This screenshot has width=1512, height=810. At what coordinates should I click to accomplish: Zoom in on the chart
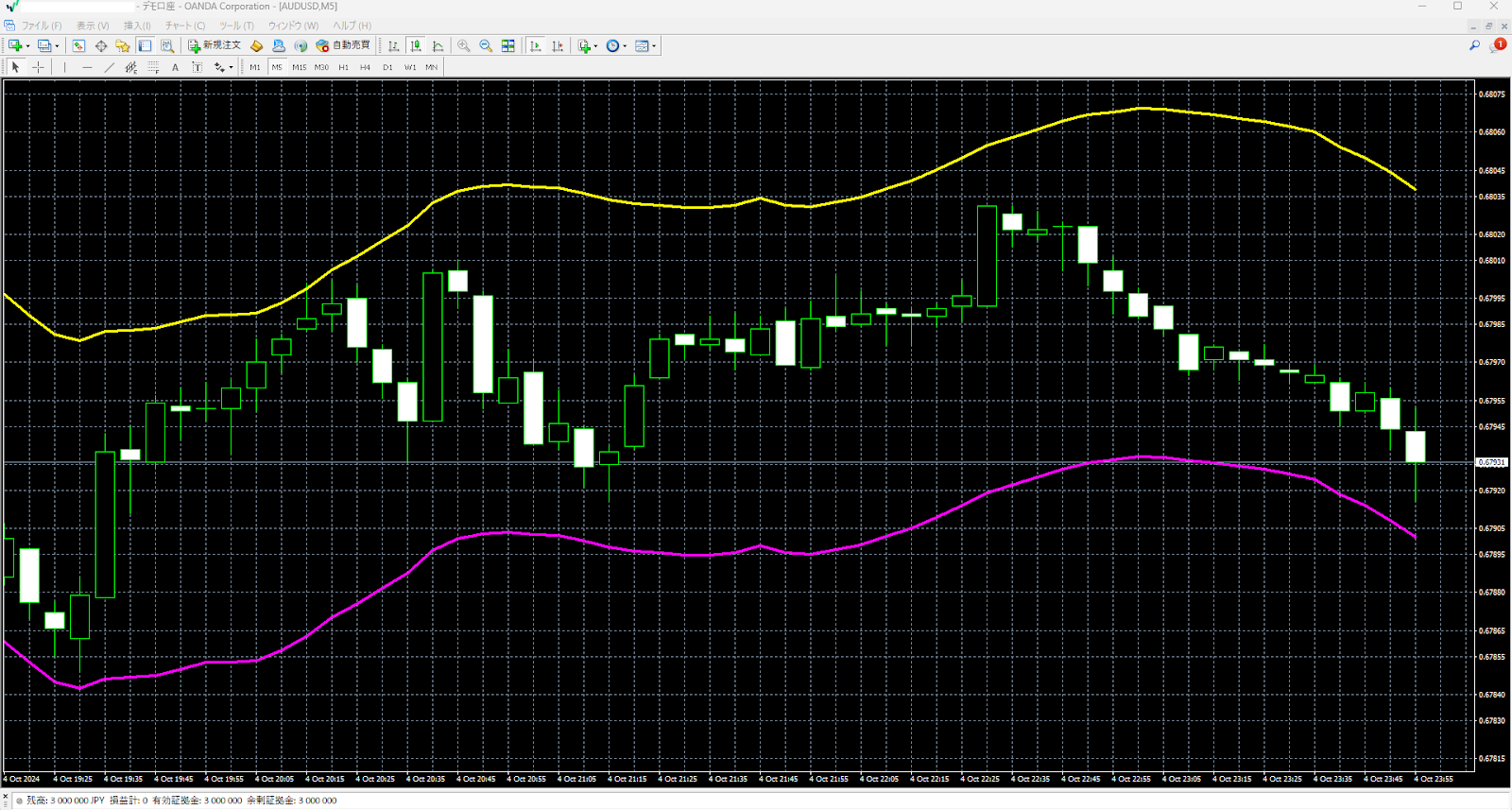(463, 45)
